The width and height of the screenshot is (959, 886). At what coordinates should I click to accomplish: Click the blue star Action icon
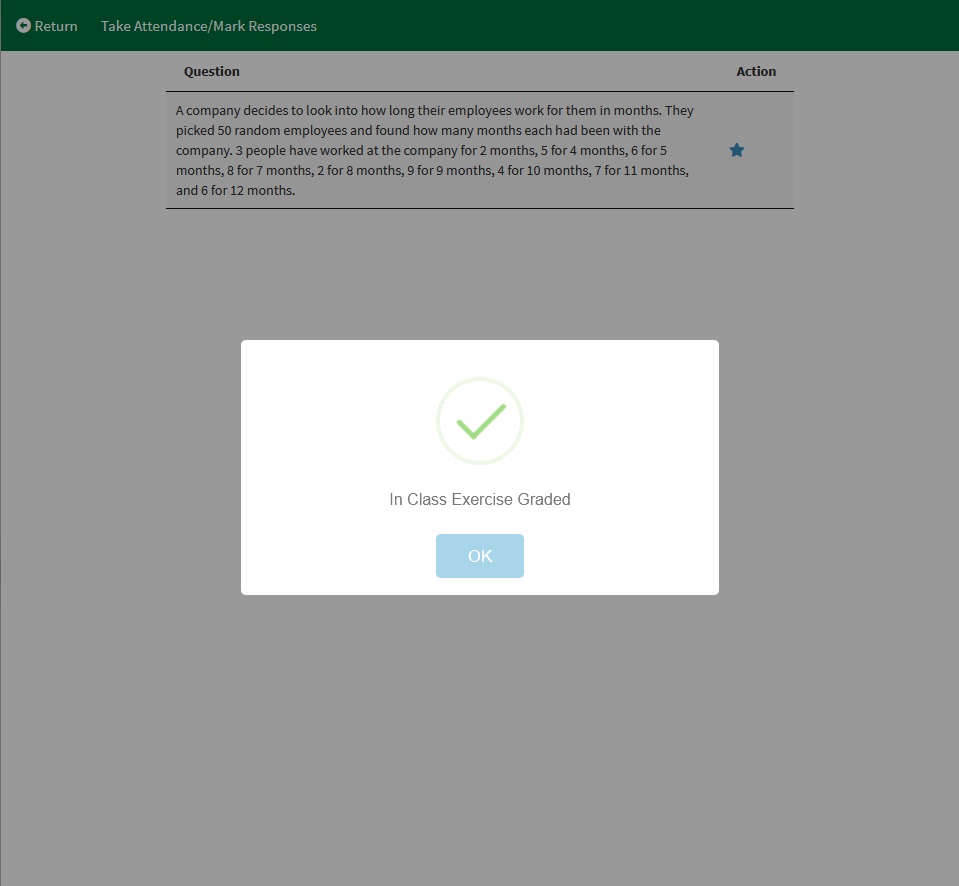737,150
